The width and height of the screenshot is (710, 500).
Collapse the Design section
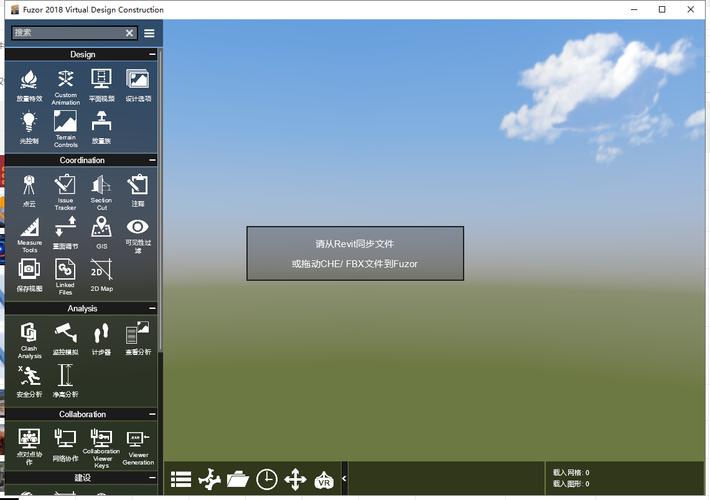(x=152, y=54)
